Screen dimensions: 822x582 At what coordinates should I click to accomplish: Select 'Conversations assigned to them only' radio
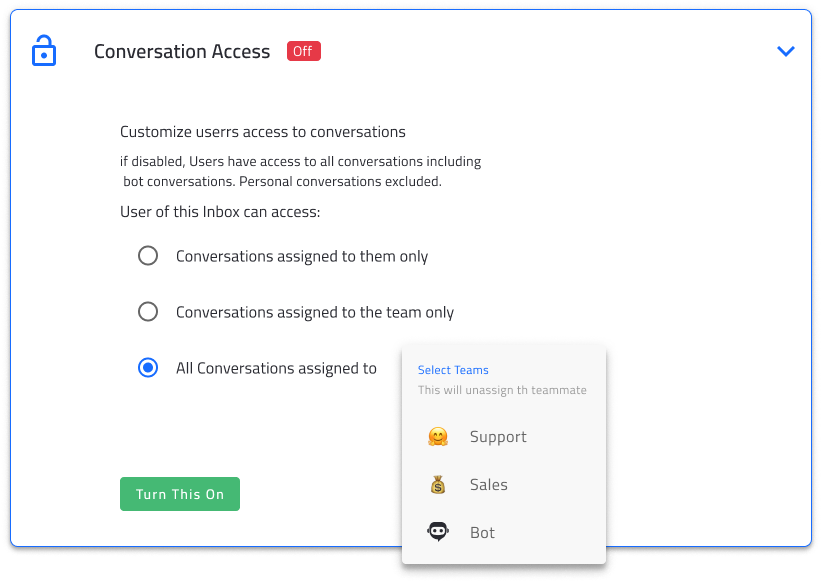(x=148, y=256)
